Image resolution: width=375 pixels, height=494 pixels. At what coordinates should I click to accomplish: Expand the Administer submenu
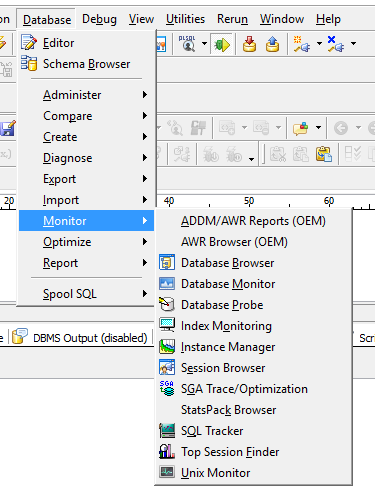[87, 95]
